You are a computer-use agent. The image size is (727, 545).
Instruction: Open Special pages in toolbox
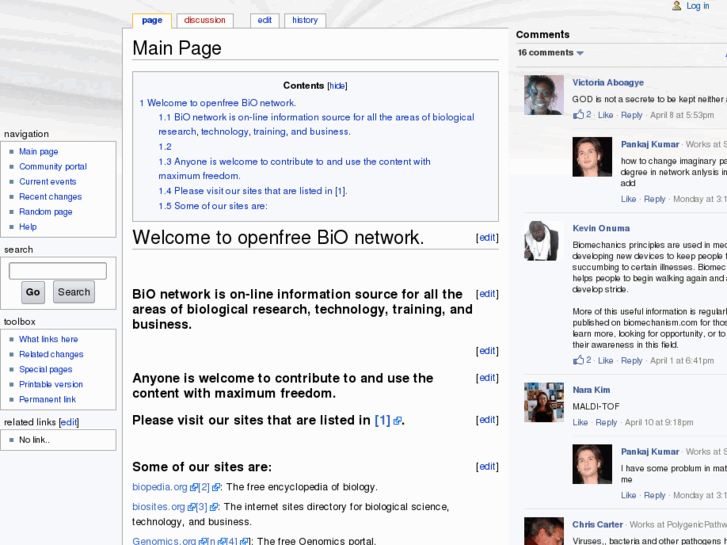tap(45, 370)
